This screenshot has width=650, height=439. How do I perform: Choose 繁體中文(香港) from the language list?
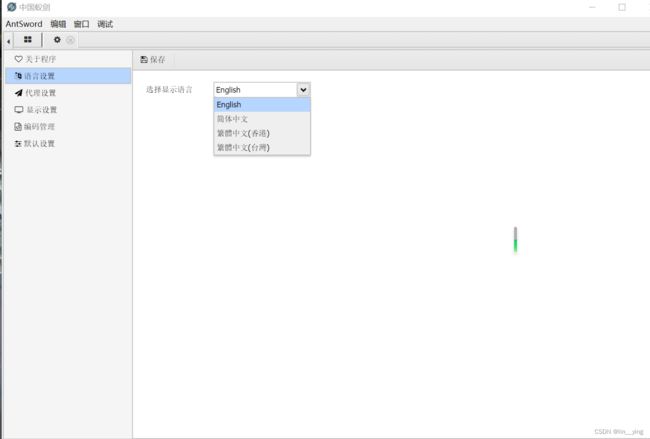tap(262, 133)
